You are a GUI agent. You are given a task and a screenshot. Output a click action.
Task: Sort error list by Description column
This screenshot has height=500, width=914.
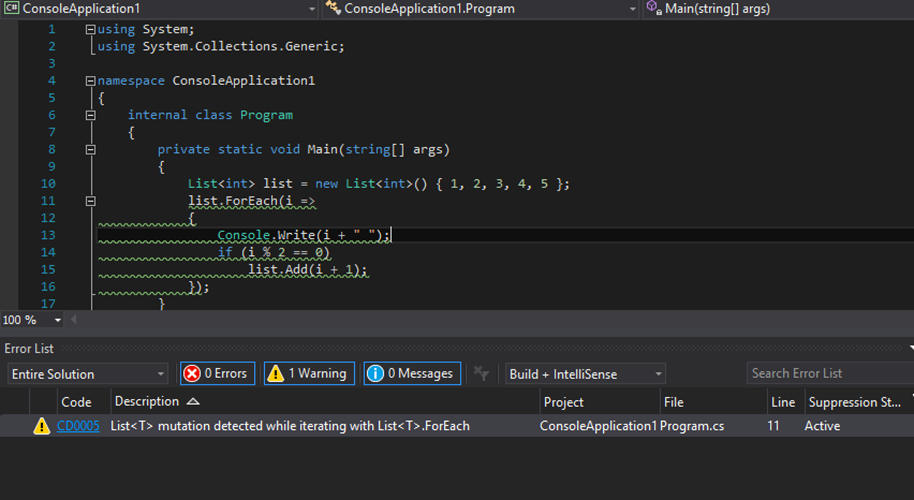point(325,402)
